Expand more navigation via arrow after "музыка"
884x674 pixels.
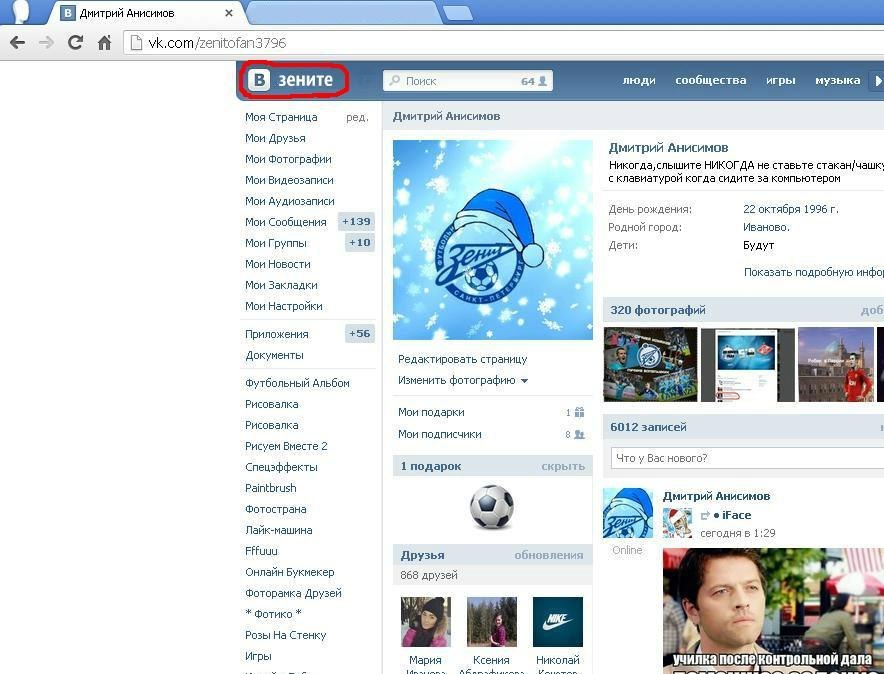[x=878, y=80]
